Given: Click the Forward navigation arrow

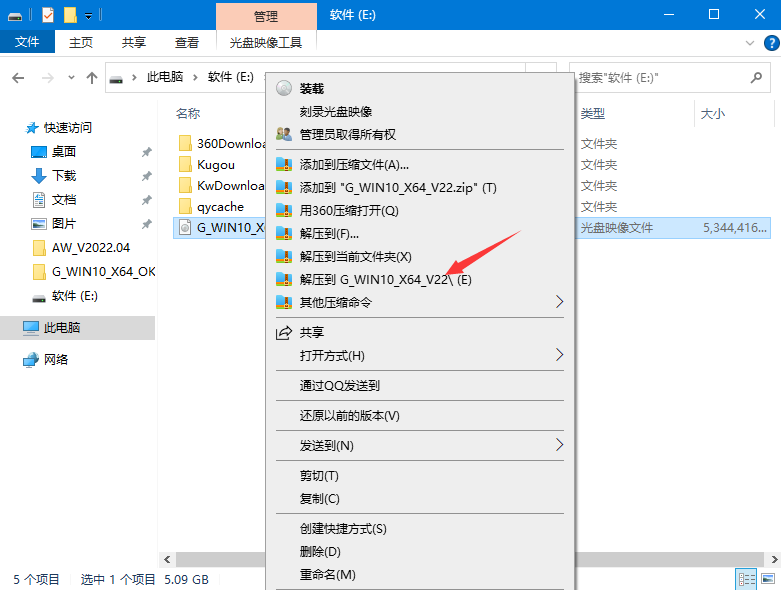Looking at the screenshot, I should (x=48, y=78).
